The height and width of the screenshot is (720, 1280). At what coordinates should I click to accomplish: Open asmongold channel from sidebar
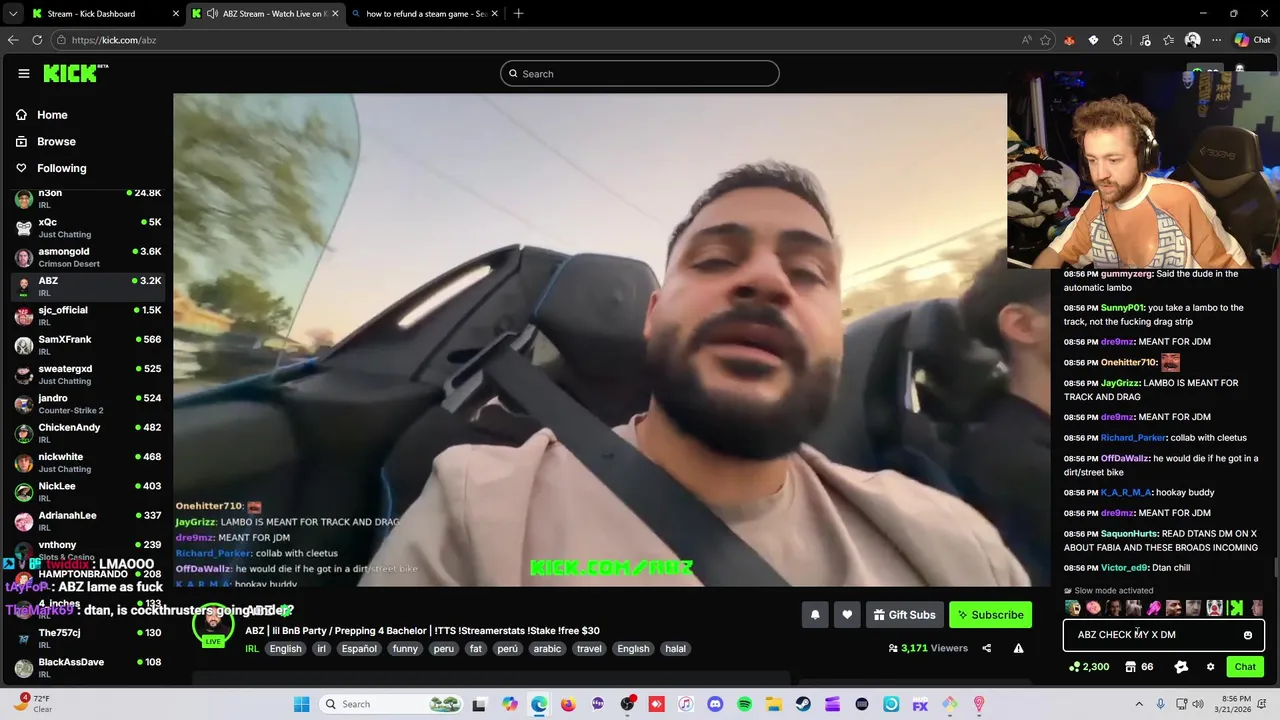[x=88, y=257]
